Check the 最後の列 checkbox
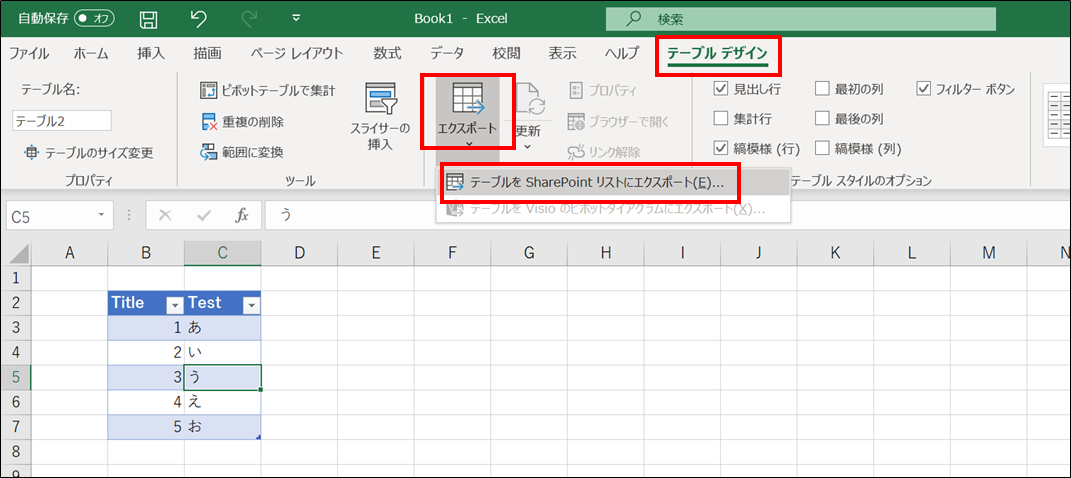Viewport: 1071px width, 478px height. (822, 119)
